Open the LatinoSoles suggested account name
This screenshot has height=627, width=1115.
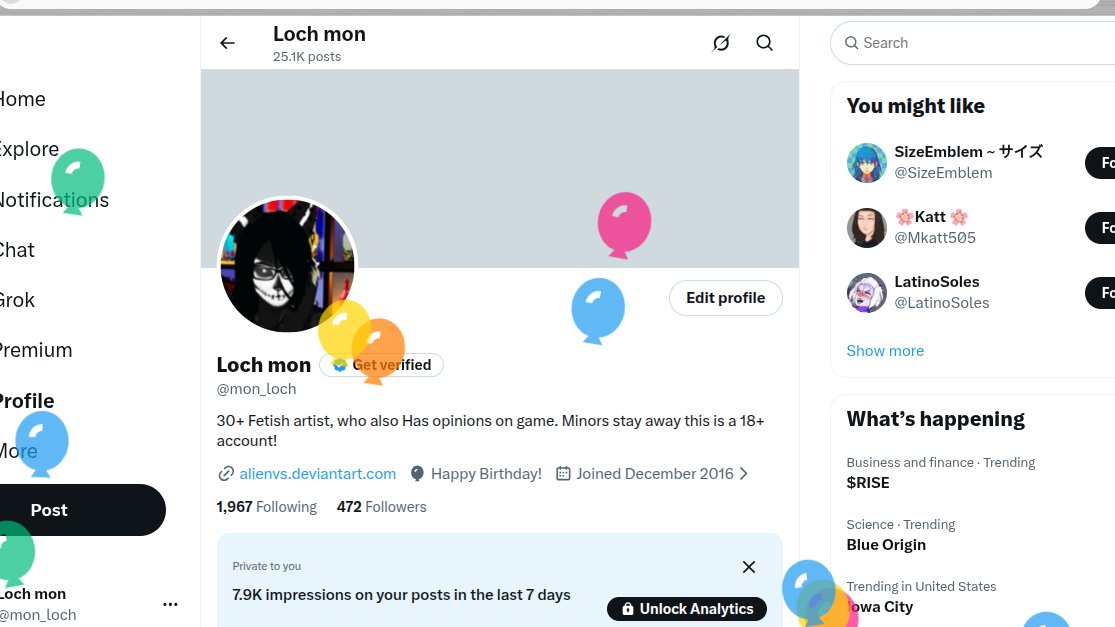(937, 282)
